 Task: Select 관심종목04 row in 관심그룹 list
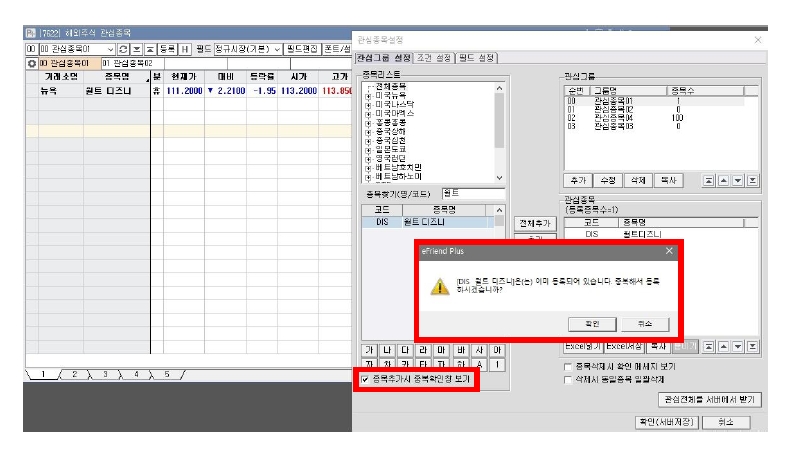[653, 118]
